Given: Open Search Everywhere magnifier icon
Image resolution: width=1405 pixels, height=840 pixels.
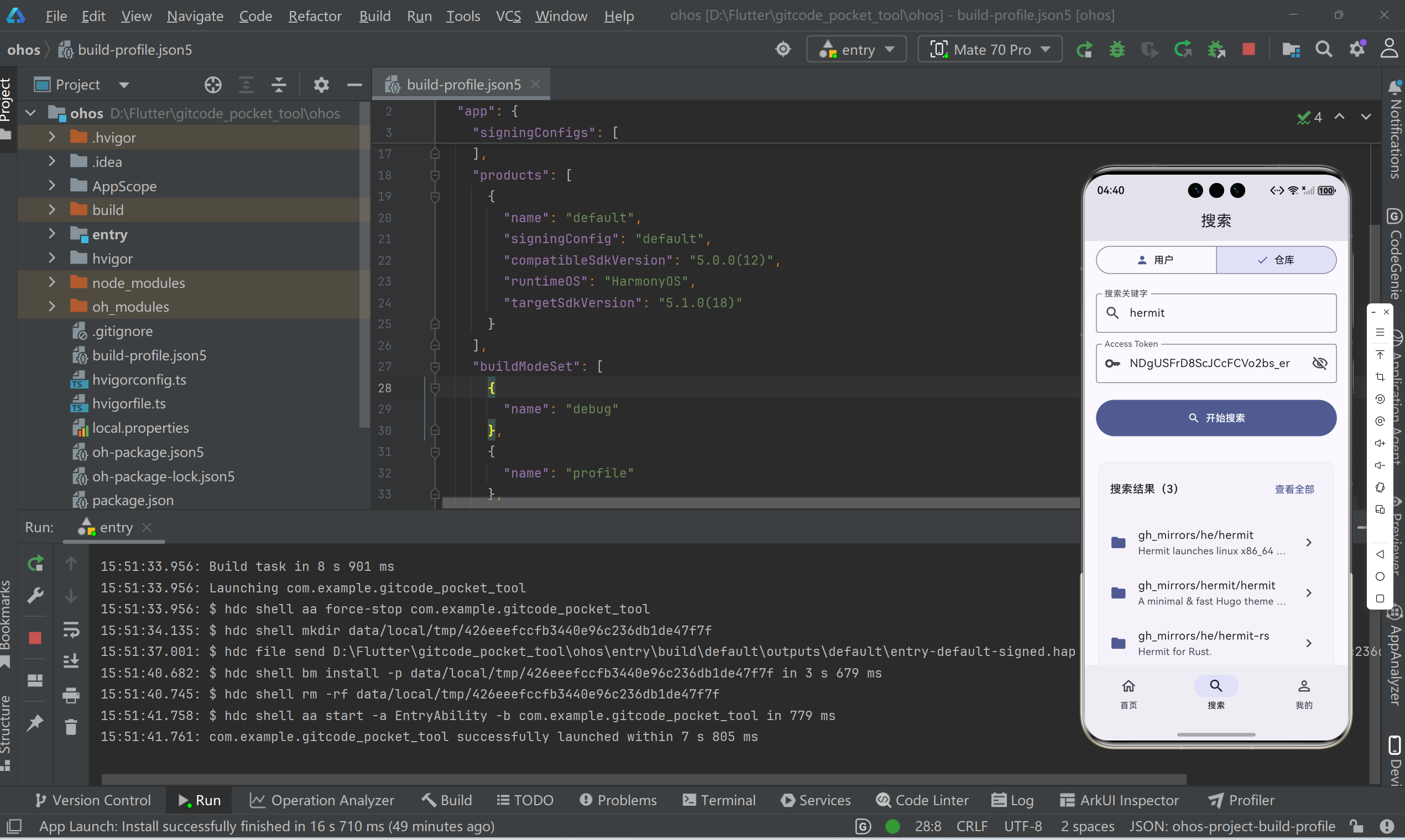Looking at the screenshot, I should pos(1324,49).
